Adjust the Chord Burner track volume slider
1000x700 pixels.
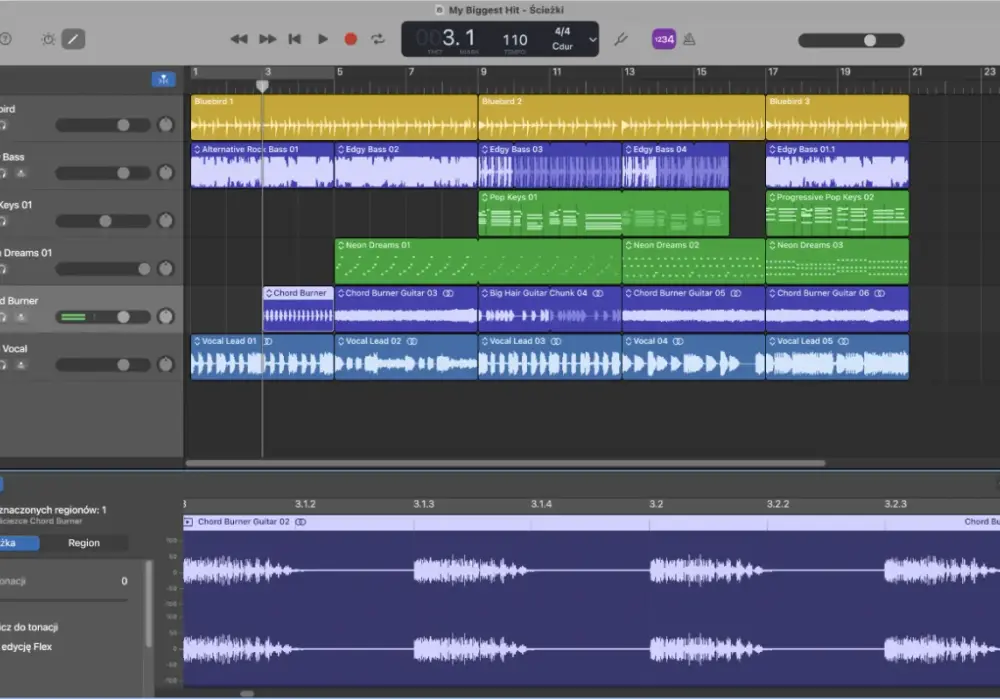(x=103, y=317)
